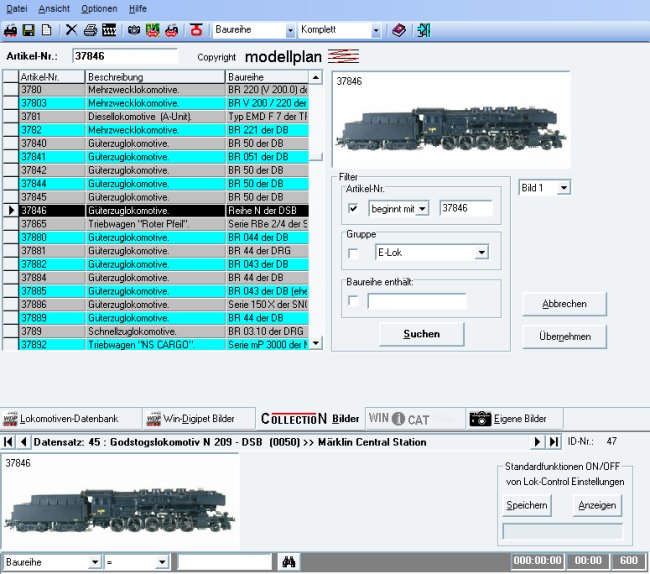This screenshot has width=650, height=574.
Task: Jump to the last record with the last-record arrow
Action: 554,442
